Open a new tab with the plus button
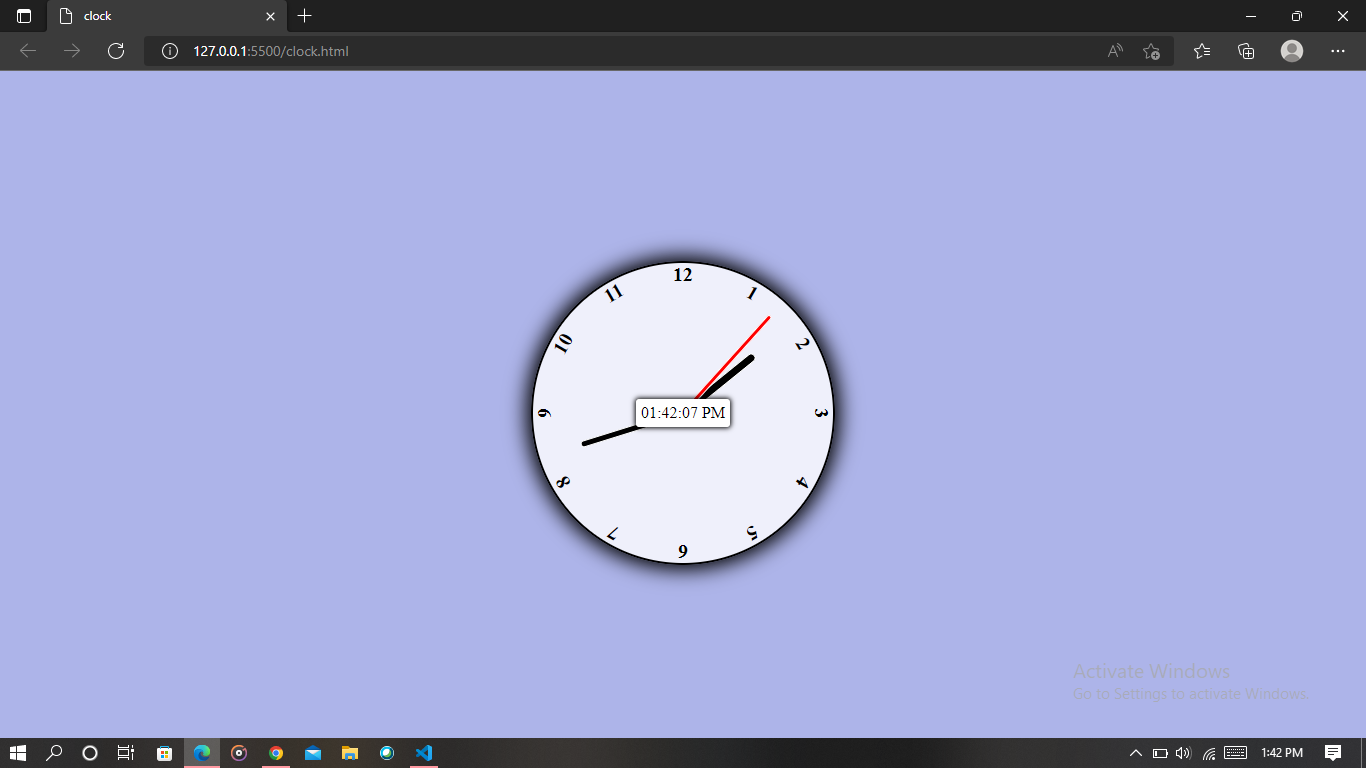This screenshot has width=1366, height=768. [305, 16]
